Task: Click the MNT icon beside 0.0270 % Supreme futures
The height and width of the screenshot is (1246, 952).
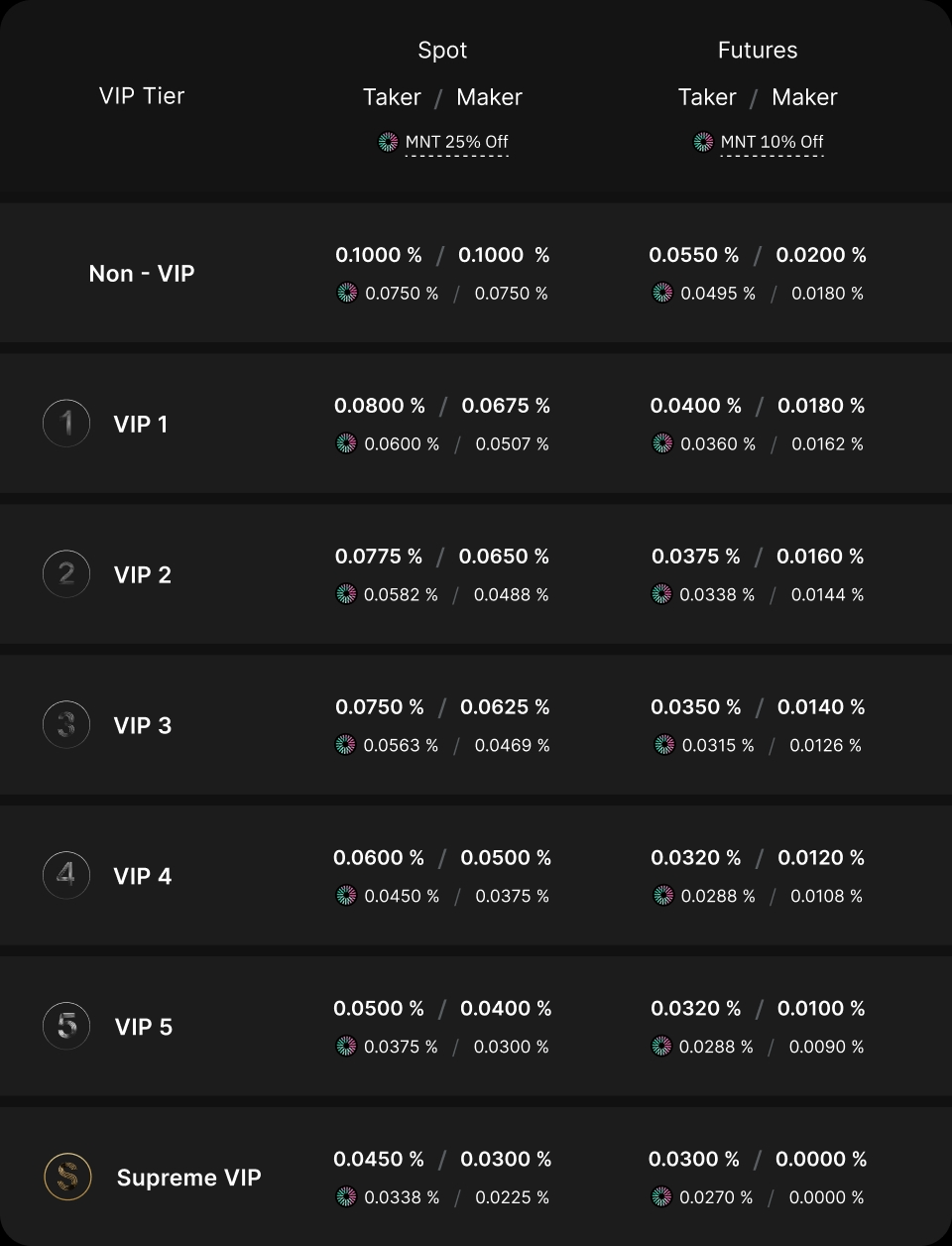Action: tap(661, 1197)
